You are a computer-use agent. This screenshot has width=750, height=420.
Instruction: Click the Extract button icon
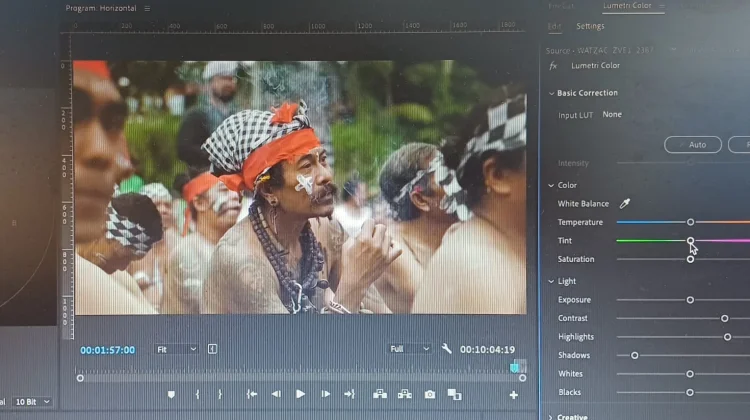(405, 394)
